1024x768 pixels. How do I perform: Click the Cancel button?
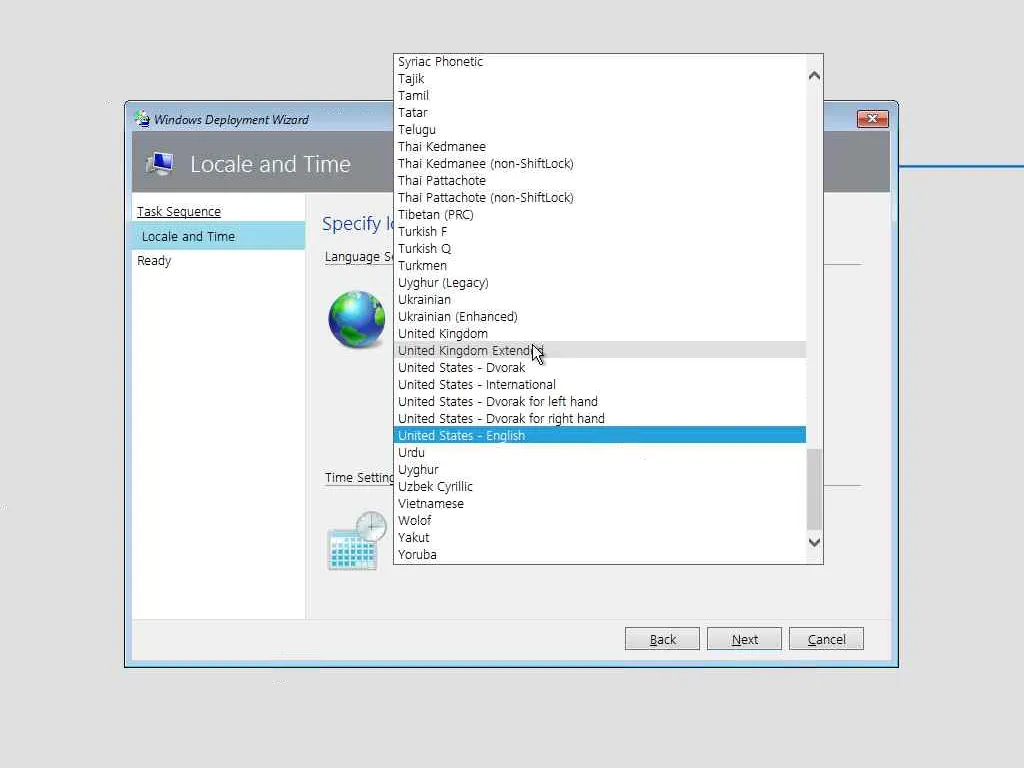click(x=826, y=639)
